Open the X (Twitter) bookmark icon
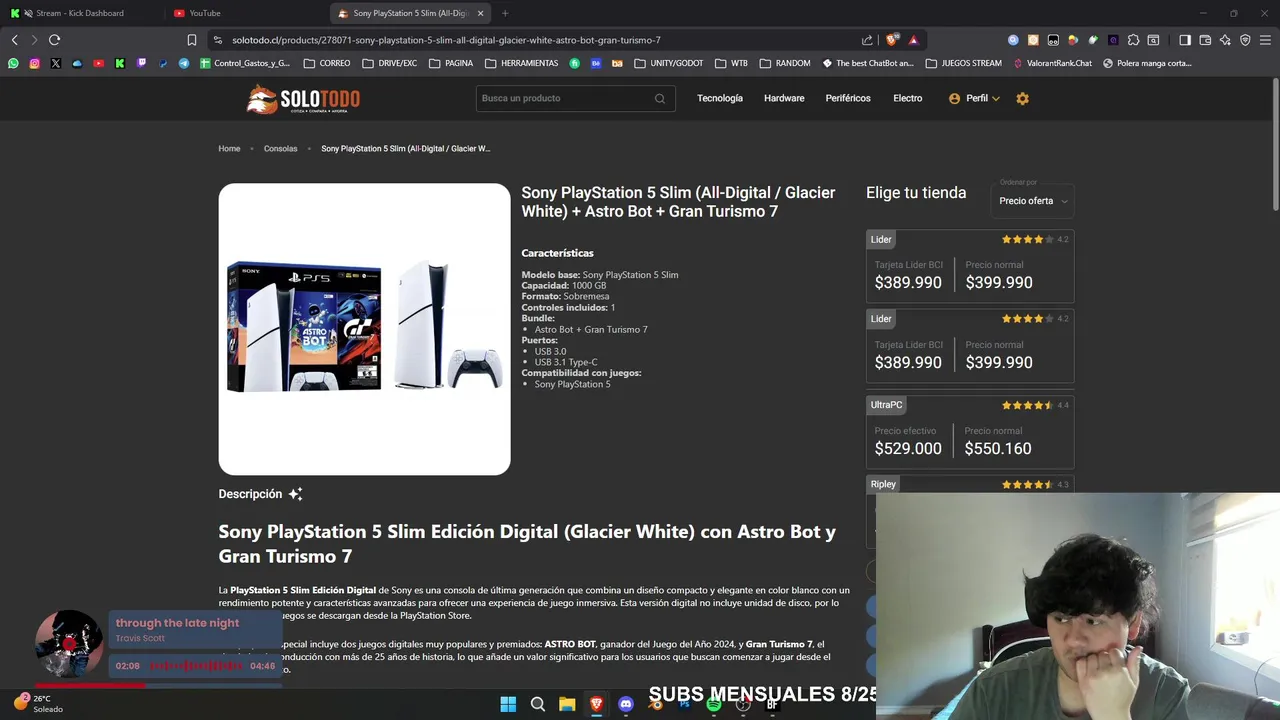The image size is (1280, 720). 56,63
